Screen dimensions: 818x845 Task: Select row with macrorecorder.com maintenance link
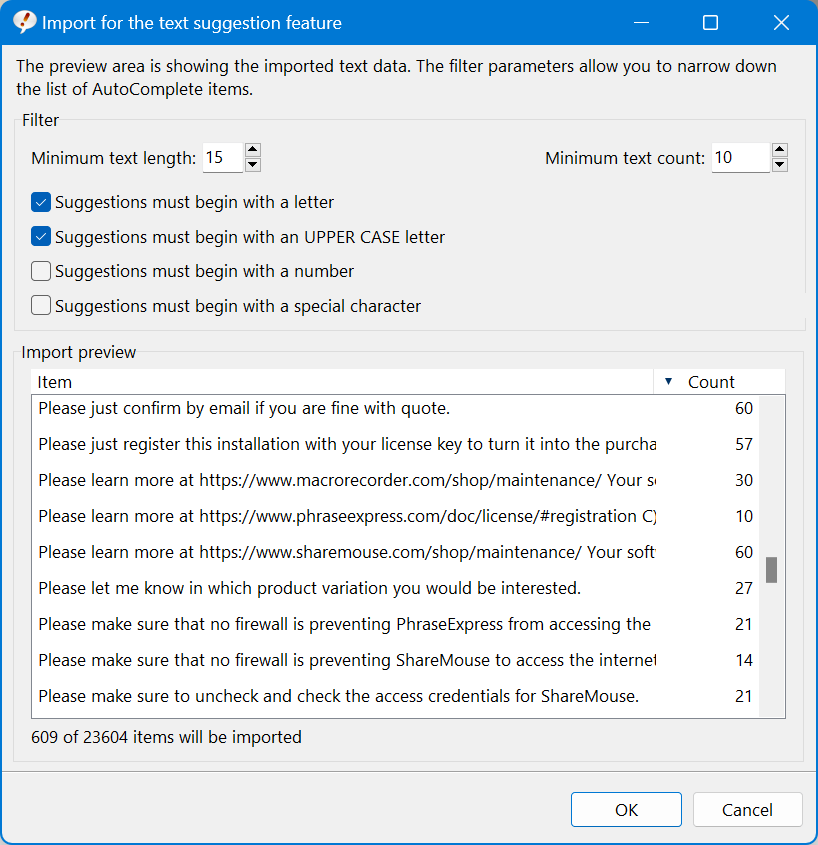395,480
